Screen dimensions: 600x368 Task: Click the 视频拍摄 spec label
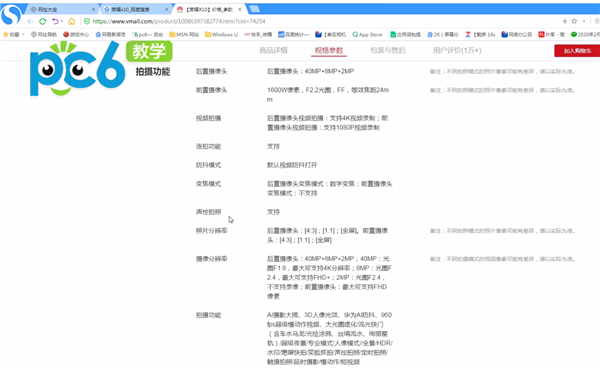[208, 118]
